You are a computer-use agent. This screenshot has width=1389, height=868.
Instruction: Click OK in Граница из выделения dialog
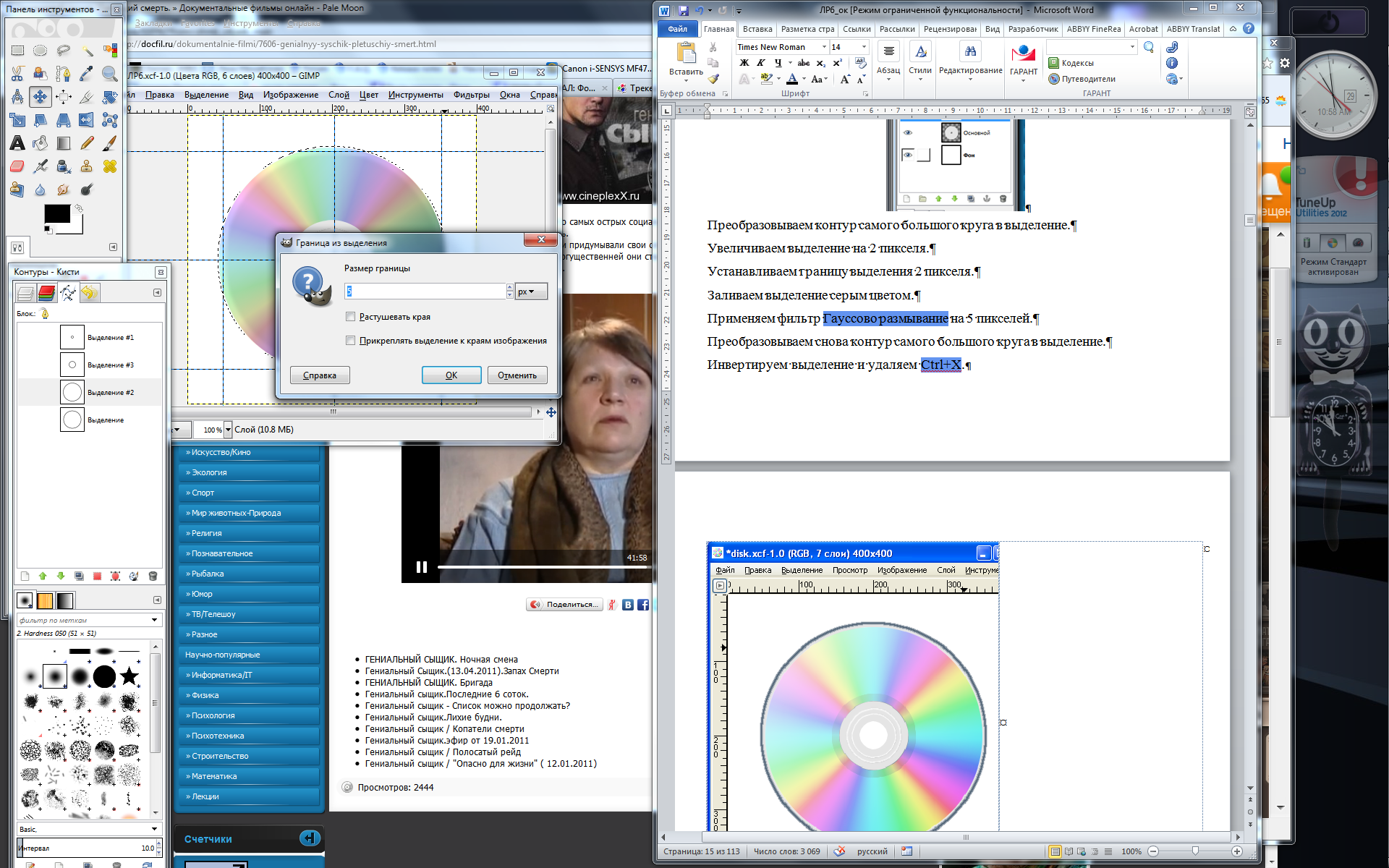tap(451, 375)
